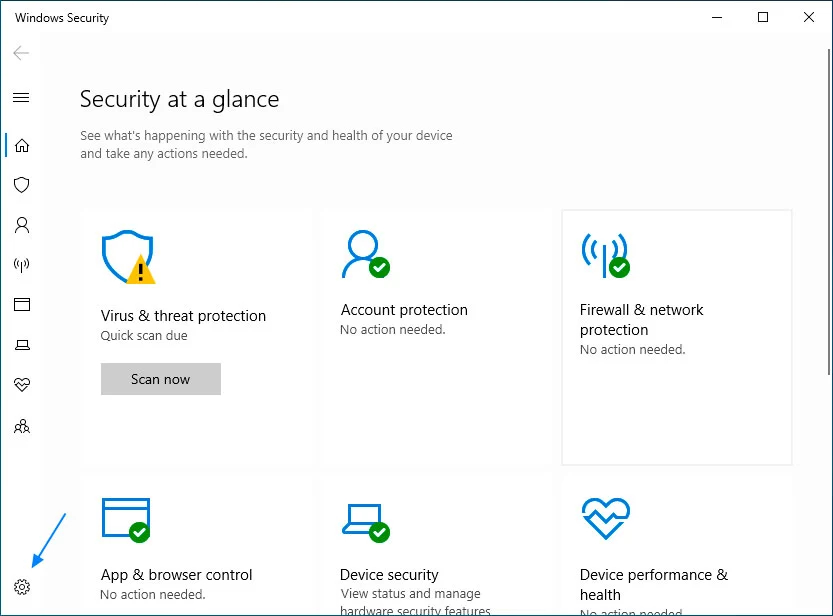Select the Device security laptop icon

click(22, 344)
